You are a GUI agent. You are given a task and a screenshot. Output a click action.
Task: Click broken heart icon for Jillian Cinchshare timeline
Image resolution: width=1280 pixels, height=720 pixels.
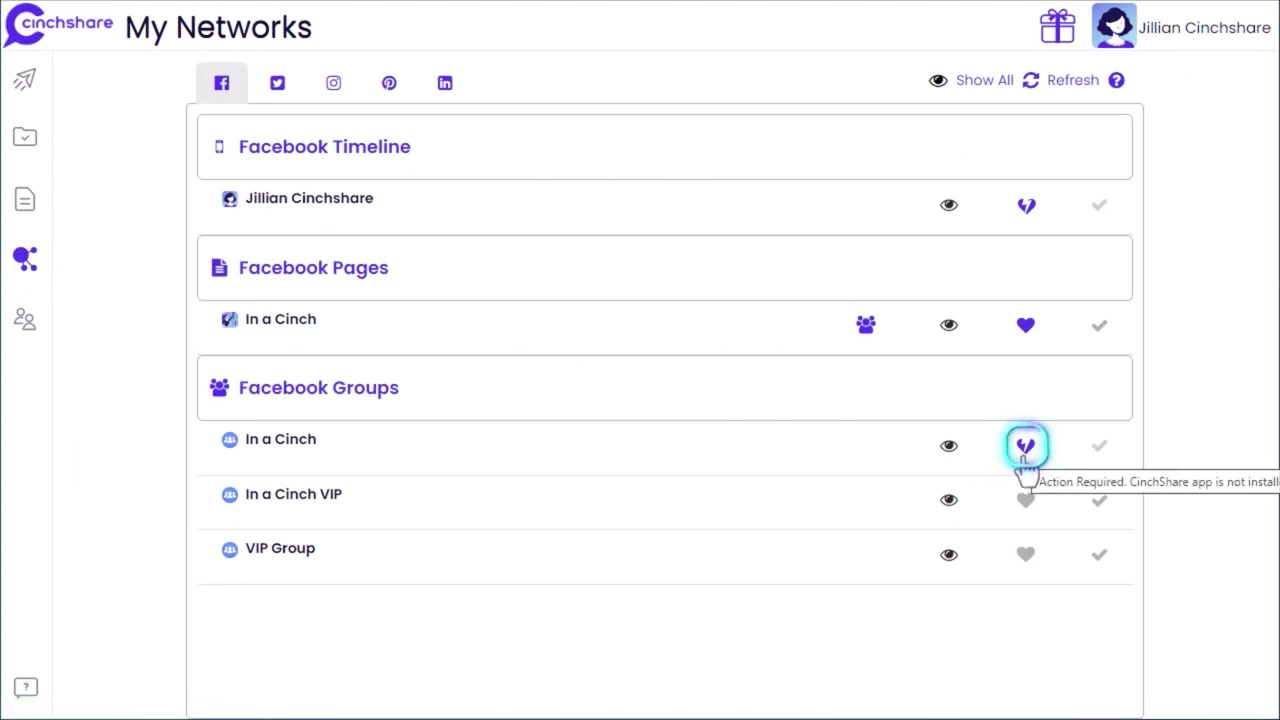pos(1026,205)
